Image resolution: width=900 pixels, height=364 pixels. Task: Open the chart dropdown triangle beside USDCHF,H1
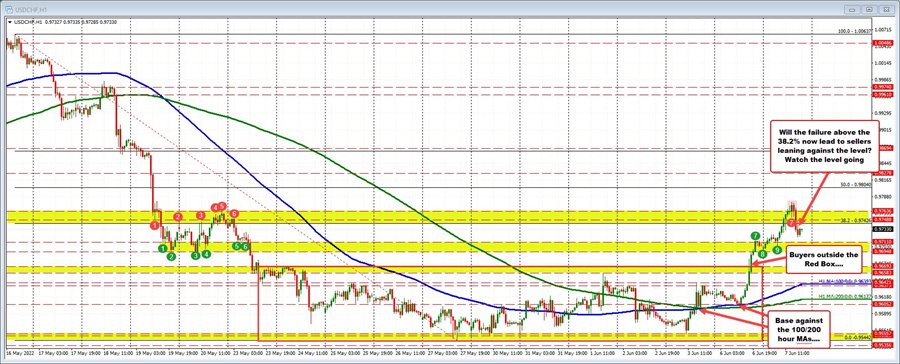(x=9, y=22)
